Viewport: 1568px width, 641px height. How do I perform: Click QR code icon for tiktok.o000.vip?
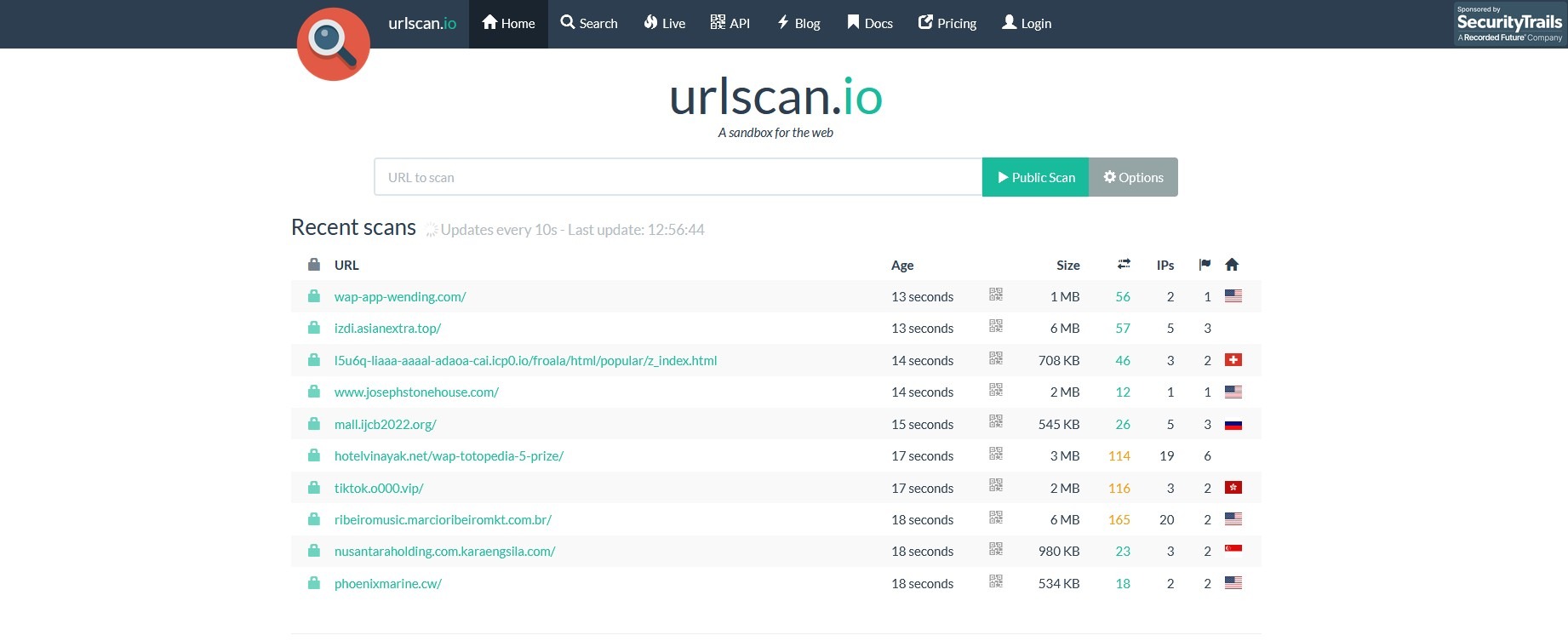[x=996, y=485]
